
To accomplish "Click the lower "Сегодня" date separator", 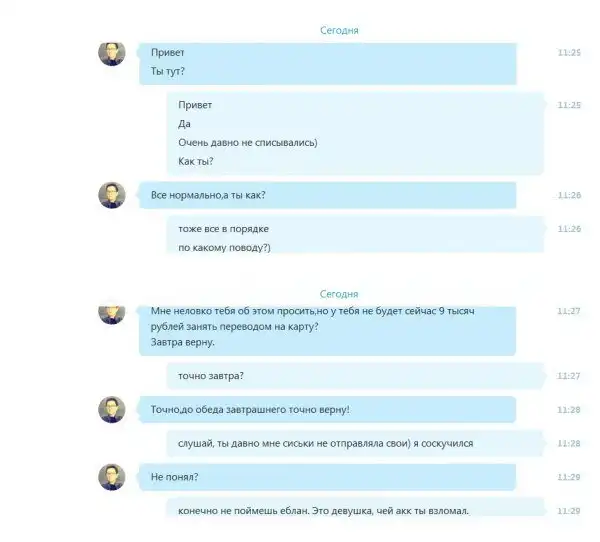I will 339,294.
